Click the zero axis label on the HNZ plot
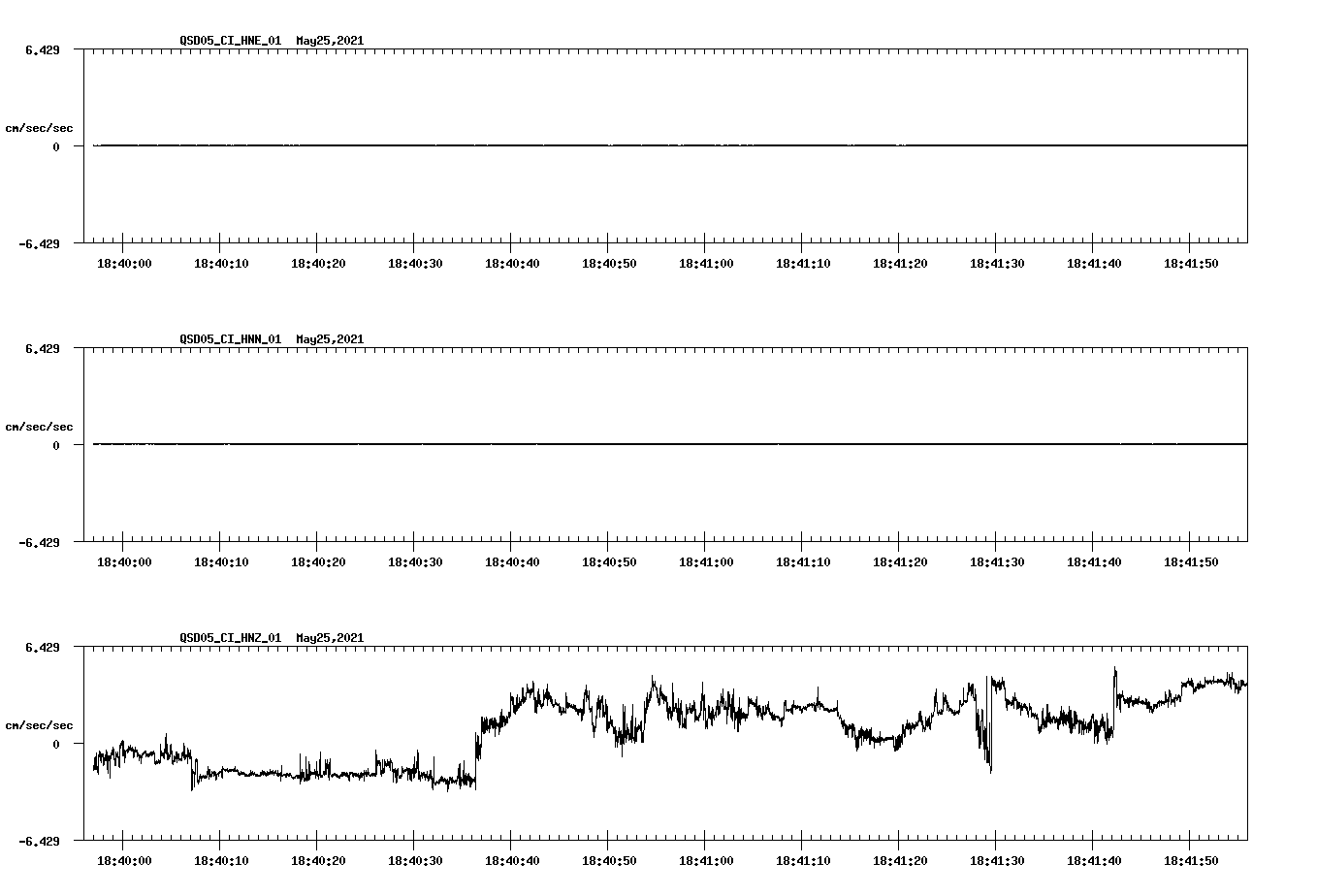The image size is (1317, 896). point(55,744)
